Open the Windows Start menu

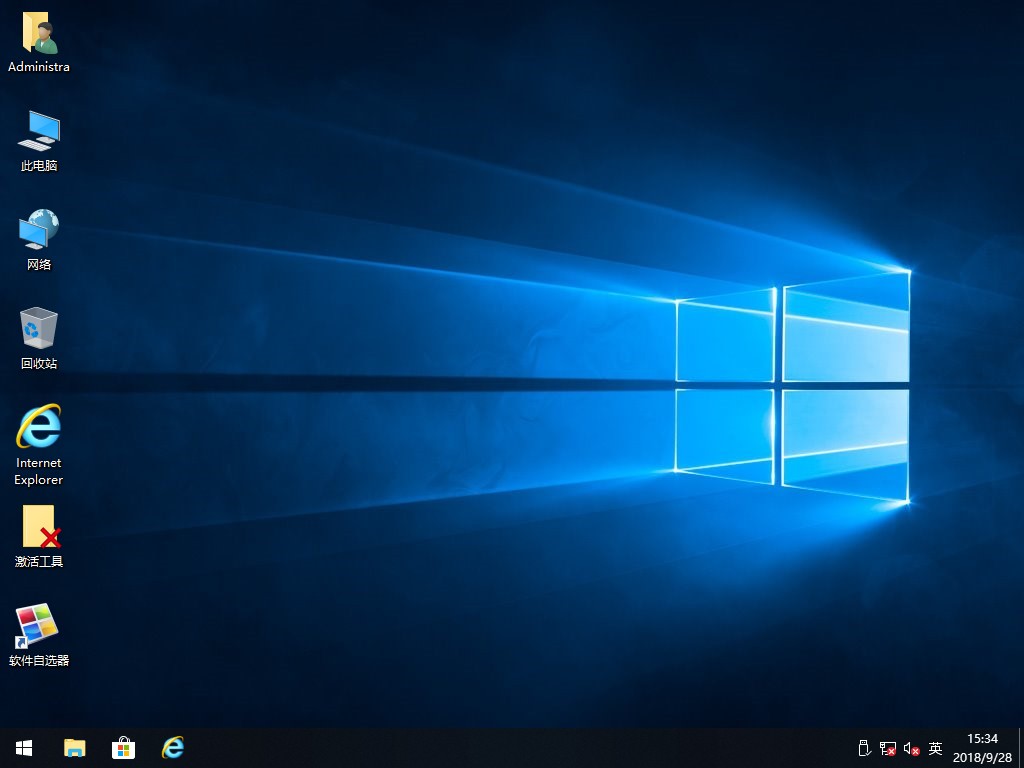[24, 748]
